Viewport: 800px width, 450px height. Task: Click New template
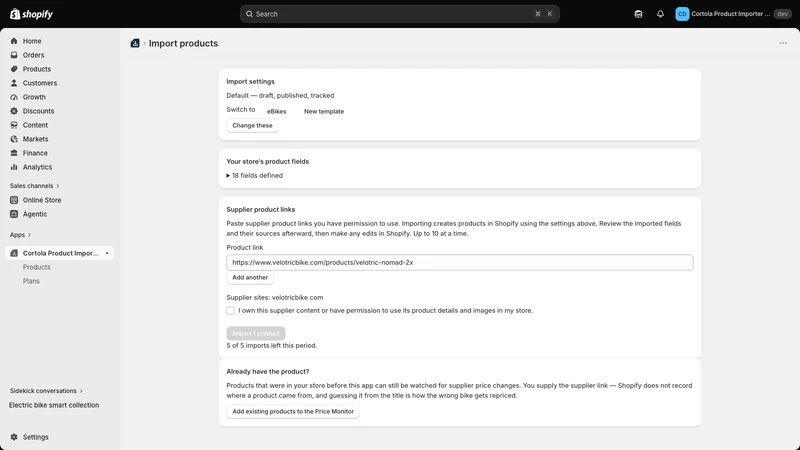(324, 111)
